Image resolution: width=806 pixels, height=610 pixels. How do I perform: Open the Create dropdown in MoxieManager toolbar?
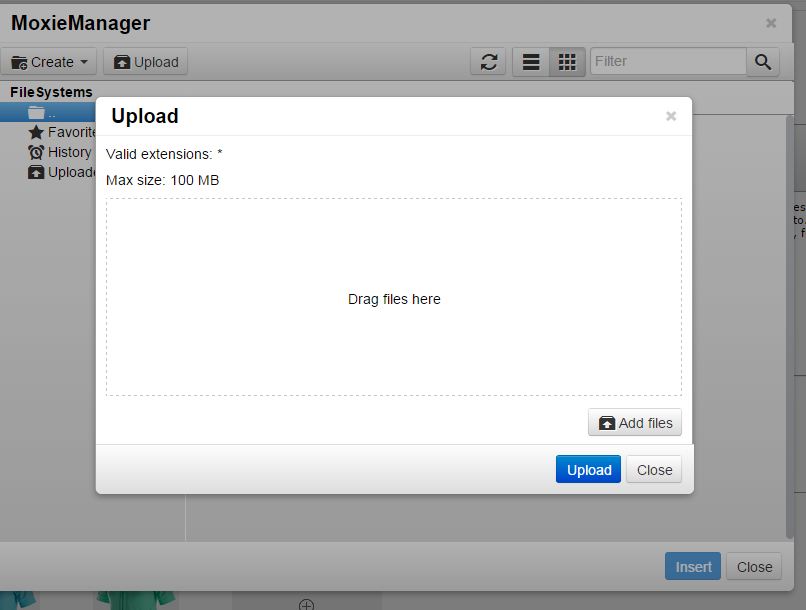50,62
